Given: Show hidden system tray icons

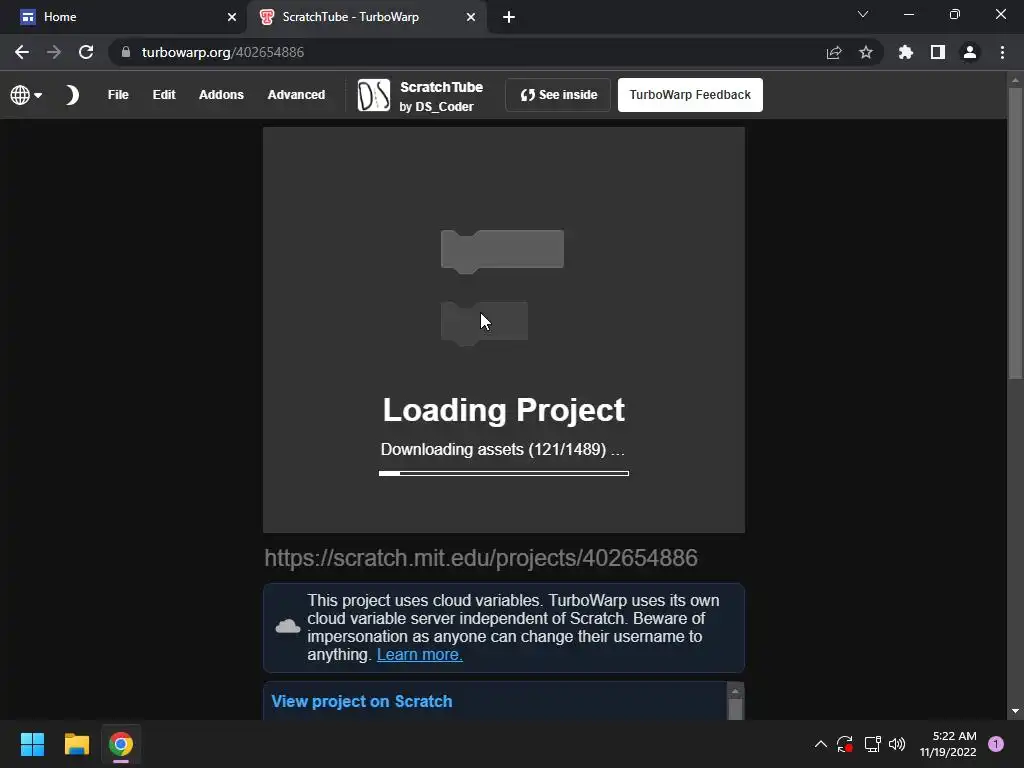Looking at the screenshot, I should (x=821, y=744).
